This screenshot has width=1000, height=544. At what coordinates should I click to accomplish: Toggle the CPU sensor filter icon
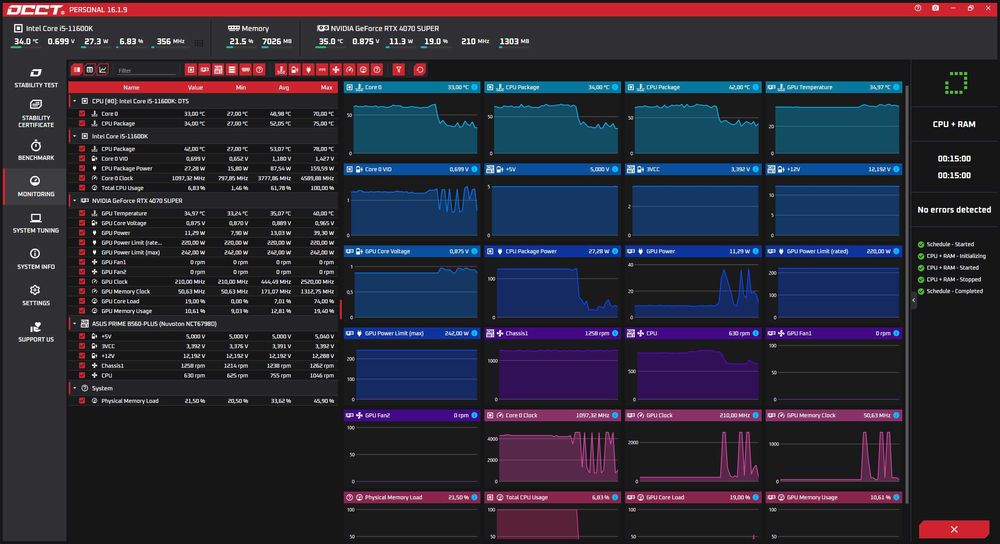point(191,70)
